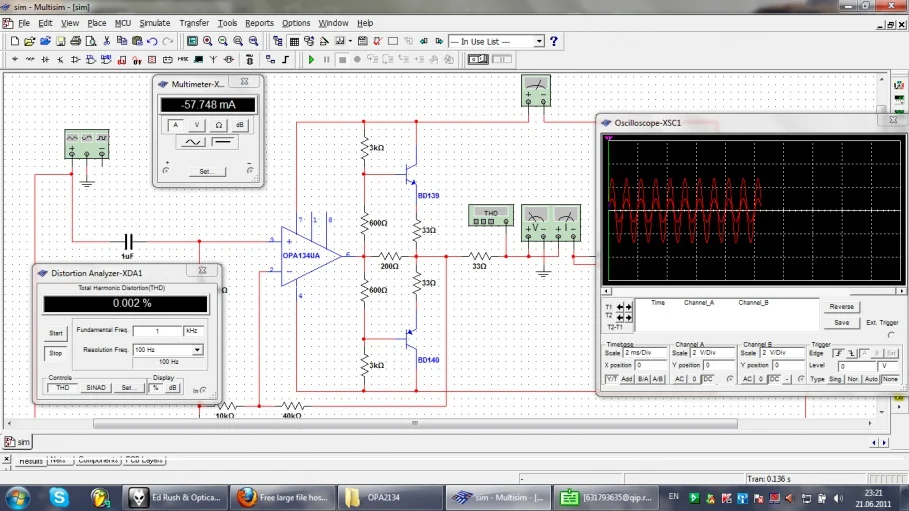Switch the distortion analyzer to SINAD mode
The width and height of the screenshot is (909, 511).
point(95,388)
